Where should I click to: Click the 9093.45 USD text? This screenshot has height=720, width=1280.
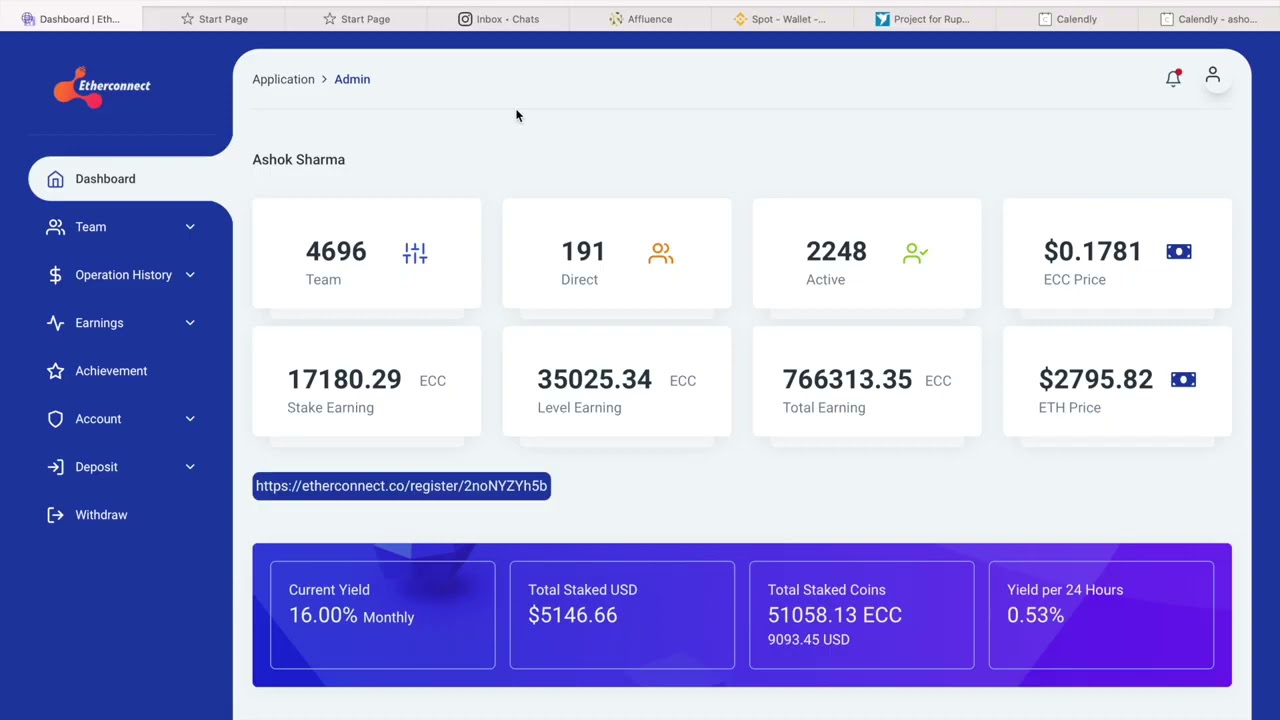[x=808, y=640]
